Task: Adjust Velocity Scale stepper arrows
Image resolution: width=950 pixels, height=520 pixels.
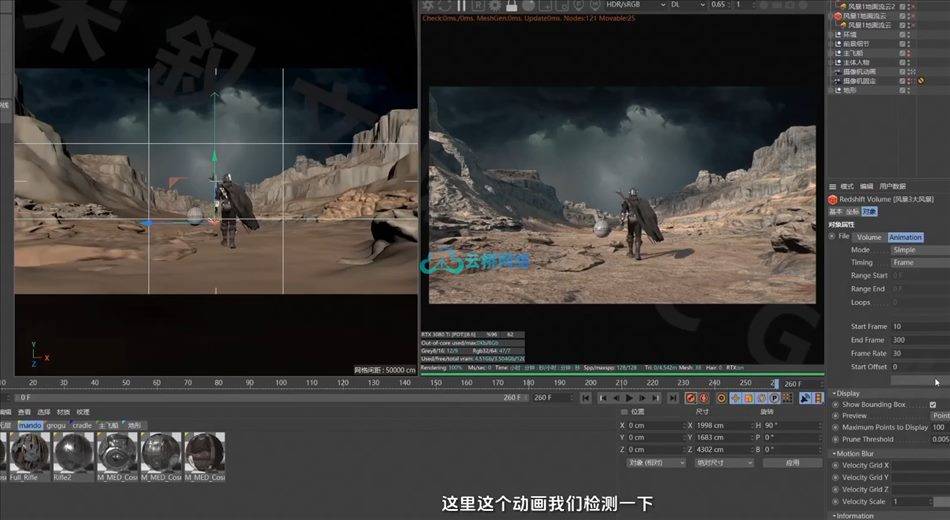Action: [x=932, y=502]
